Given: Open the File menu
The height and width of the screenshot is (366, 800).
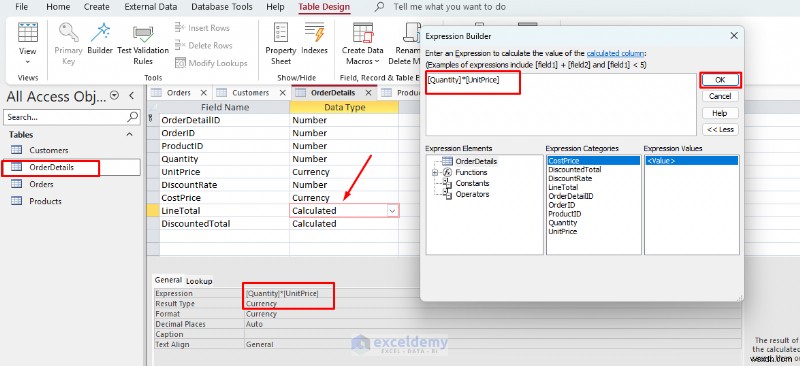Looking at the screenshot, I should (x=21, y=7).
